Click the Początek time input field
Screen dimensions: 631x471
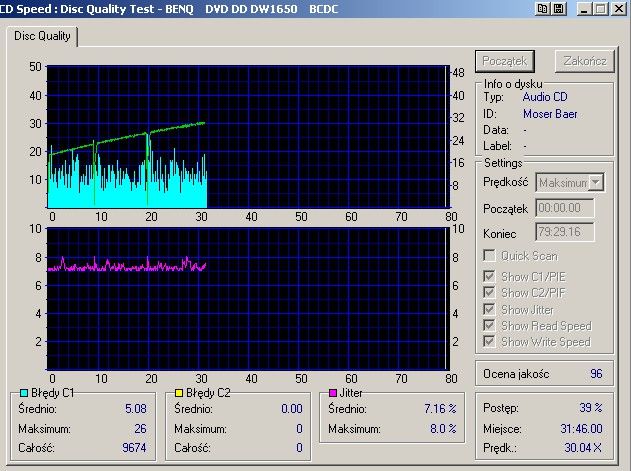tap(565, 208)
